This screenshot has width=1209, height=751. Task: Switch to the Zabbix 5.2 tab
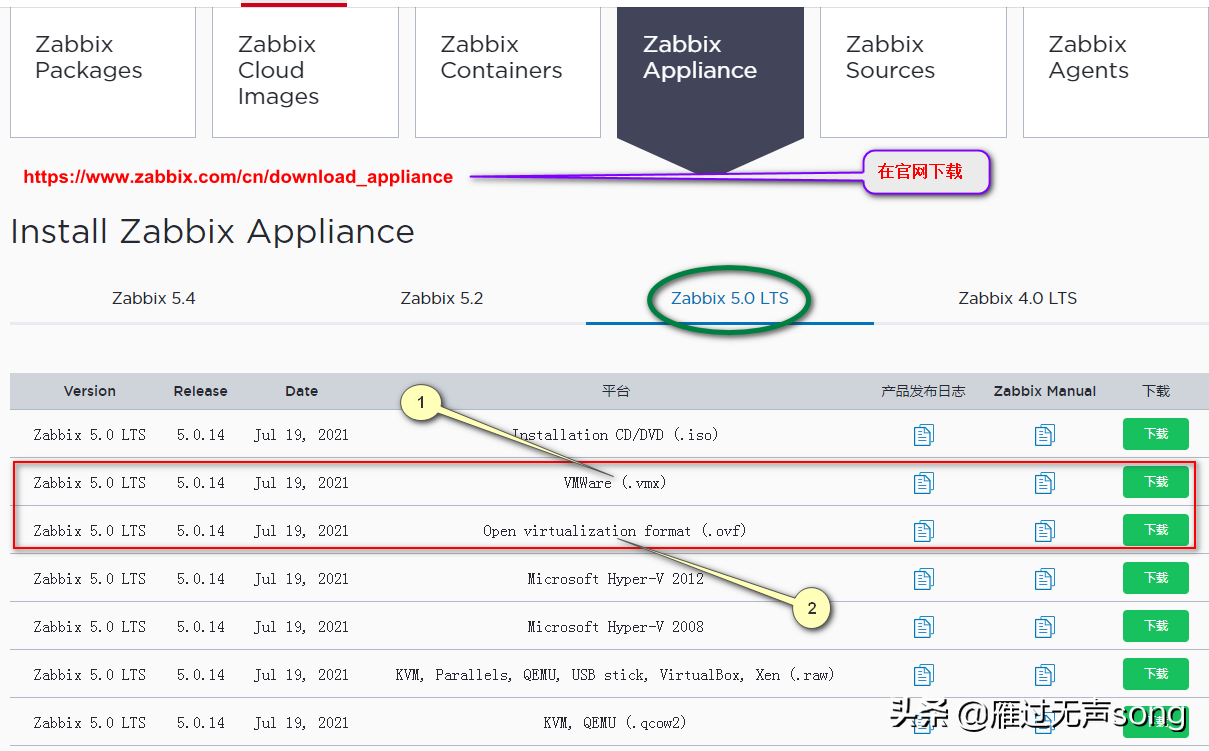(442, 298)
